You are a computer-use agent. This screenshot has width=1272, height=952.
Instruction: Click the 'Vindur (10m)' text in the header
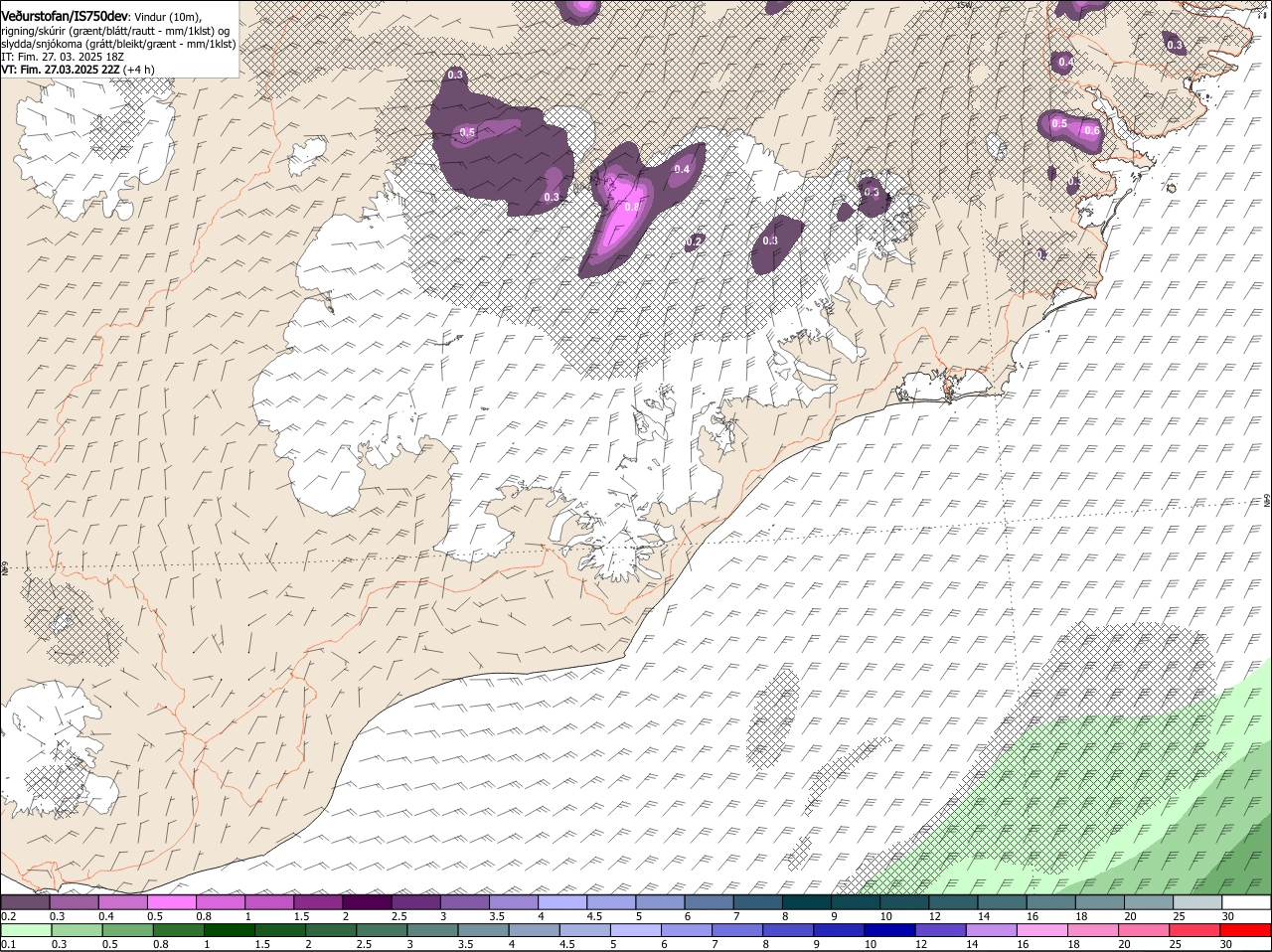pos(168,17)
